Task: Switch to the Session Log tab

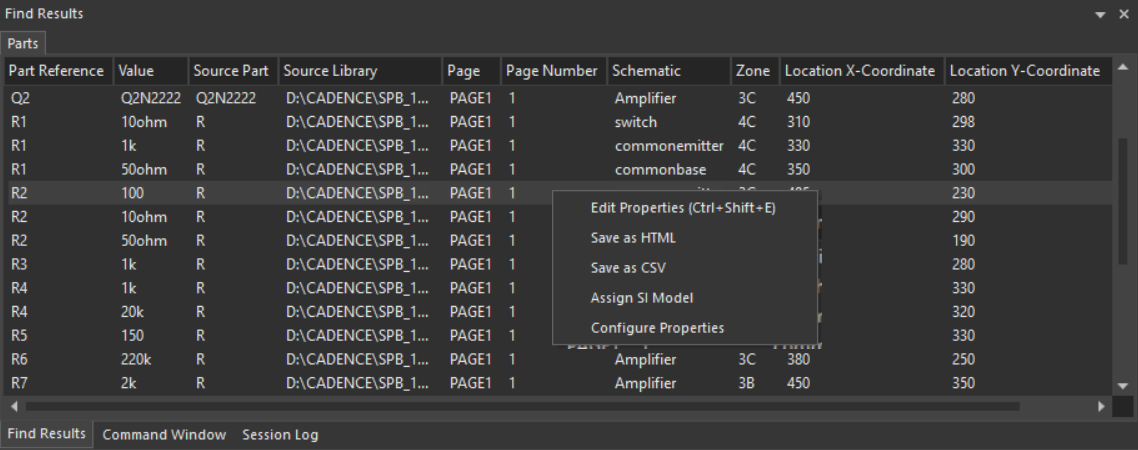Action: coord(280,435)
